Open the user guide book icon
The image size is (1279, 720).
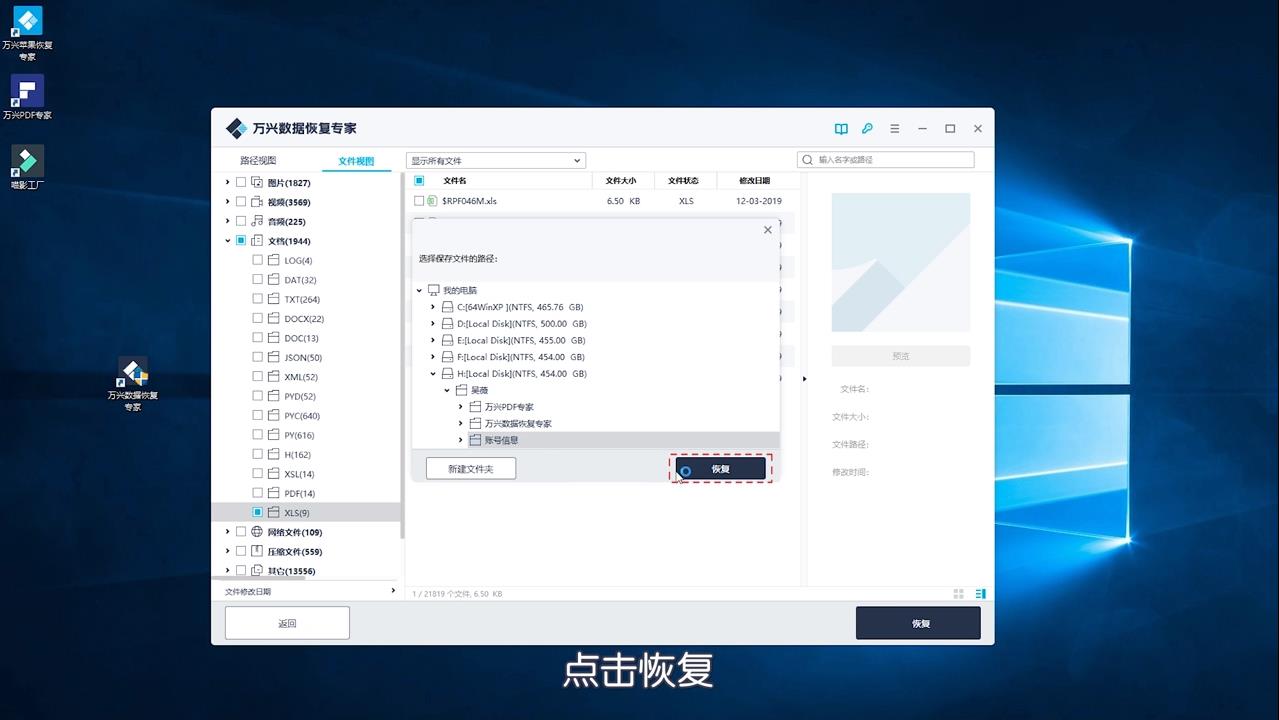point(841,129)
